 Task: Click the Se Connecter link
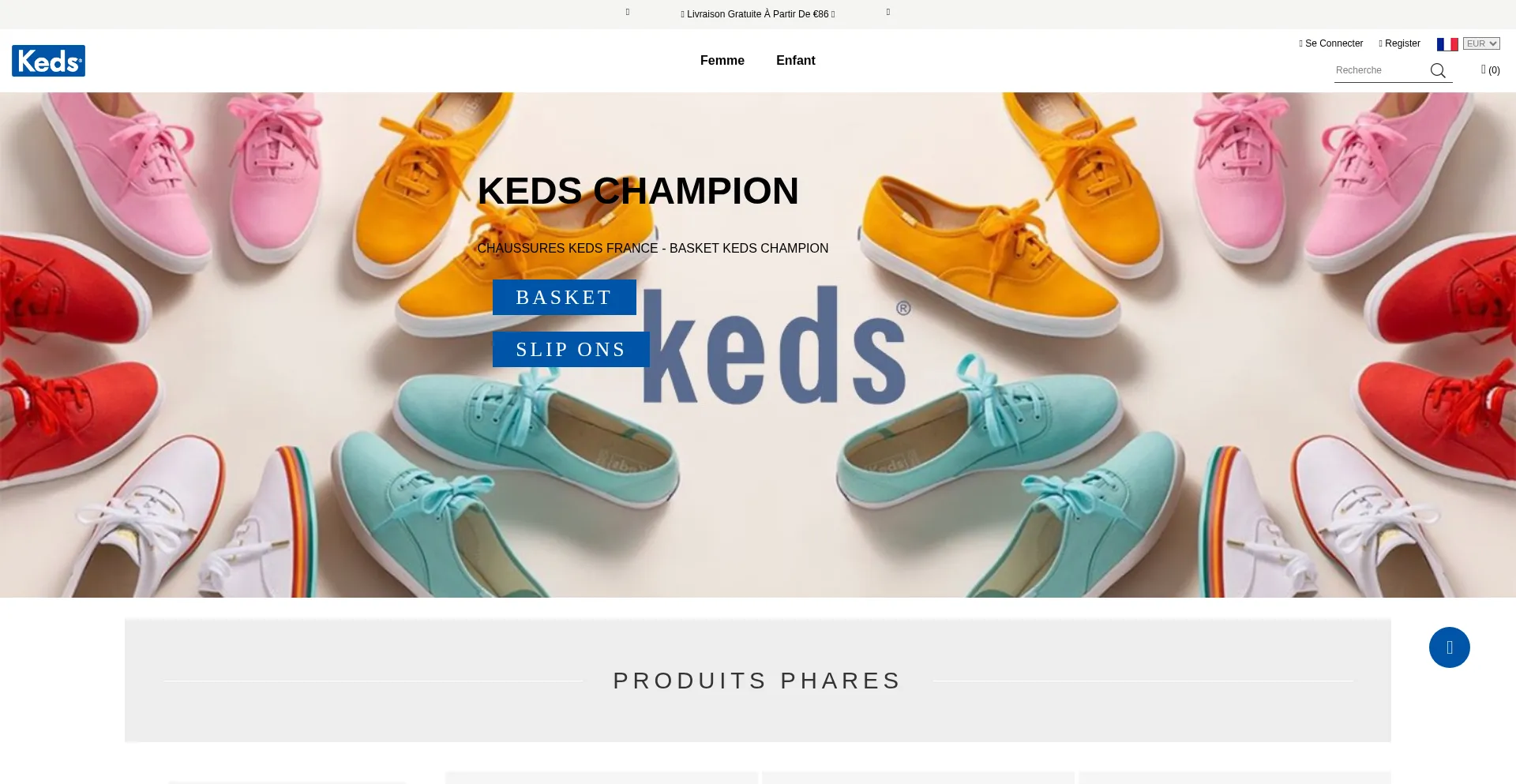click(1331, 43)
